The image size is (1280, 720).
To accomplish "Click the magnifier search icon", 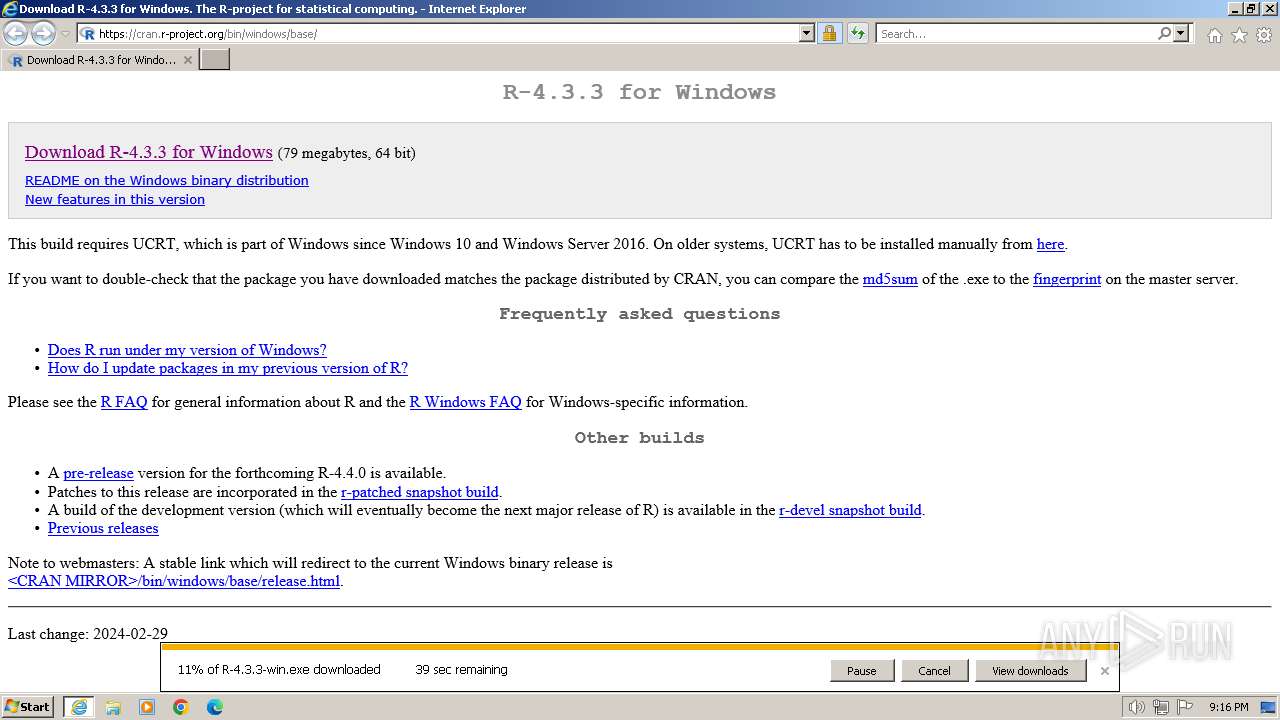I will (1164, 34).
